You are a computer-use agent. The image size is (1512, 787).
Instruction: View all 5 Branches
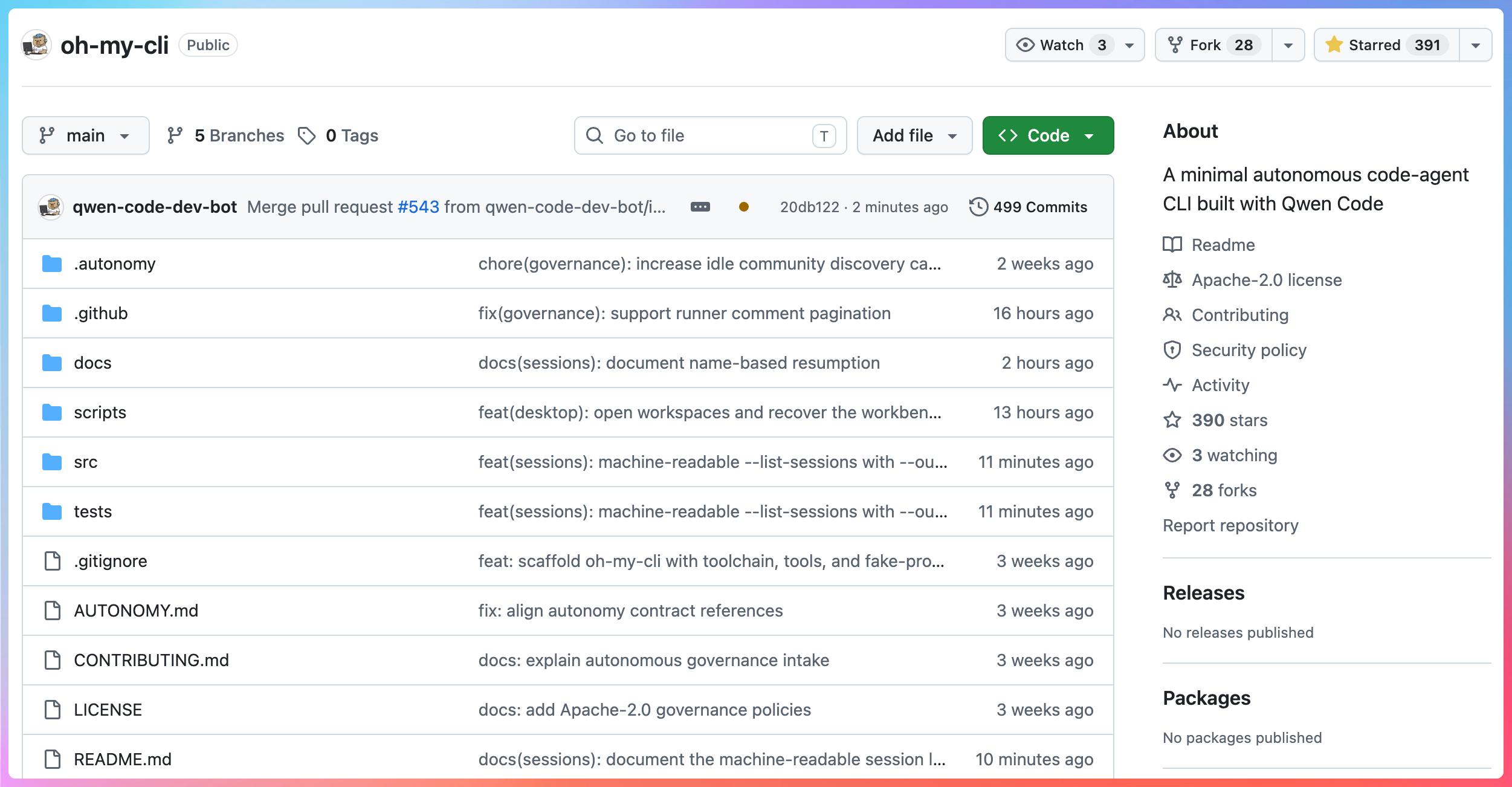(225, 135)
